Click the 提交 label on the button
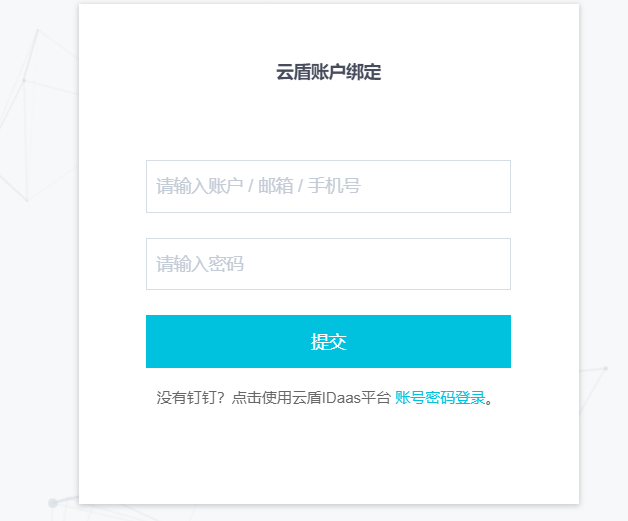This screenshot has height=521, width=628. tap(328, 342)
